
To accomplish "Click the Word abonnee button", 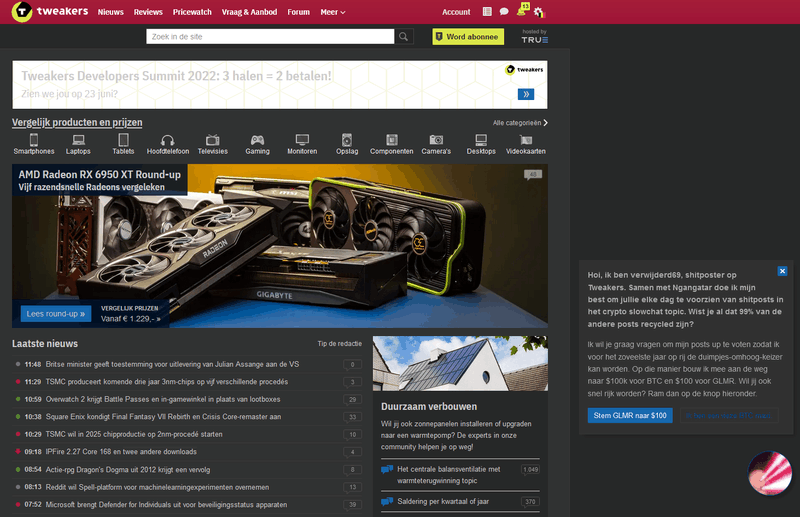I will tap(468, 37).
